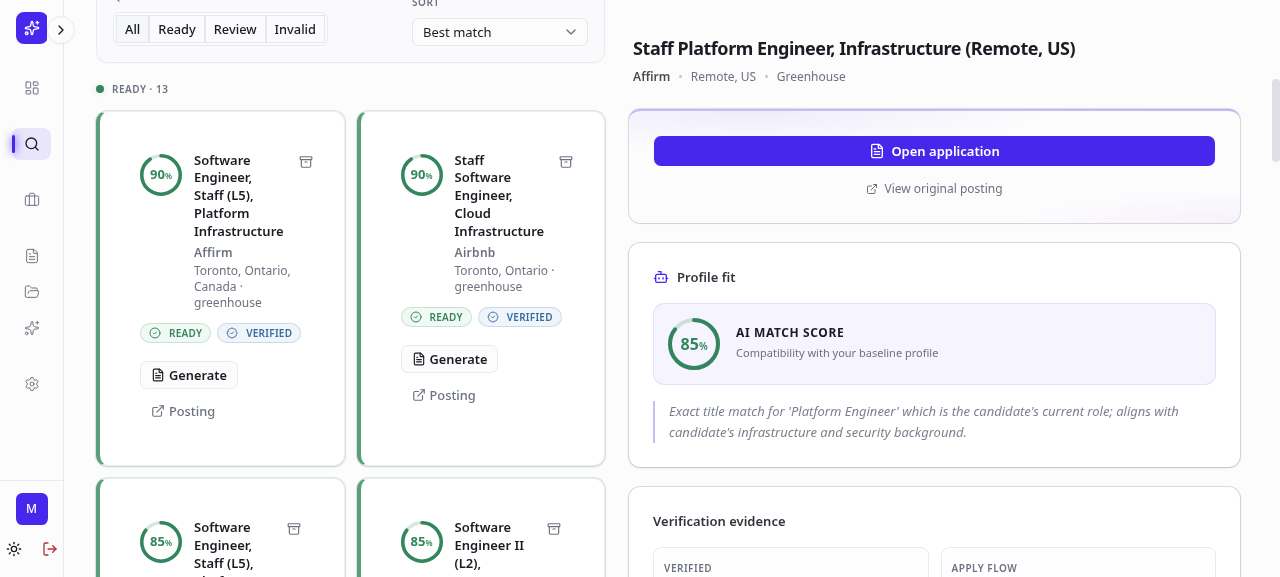Archive the second Software Engineer, Staff (L5) card at 85%
Screen dimensions: 1280x577
click(294, 529)
